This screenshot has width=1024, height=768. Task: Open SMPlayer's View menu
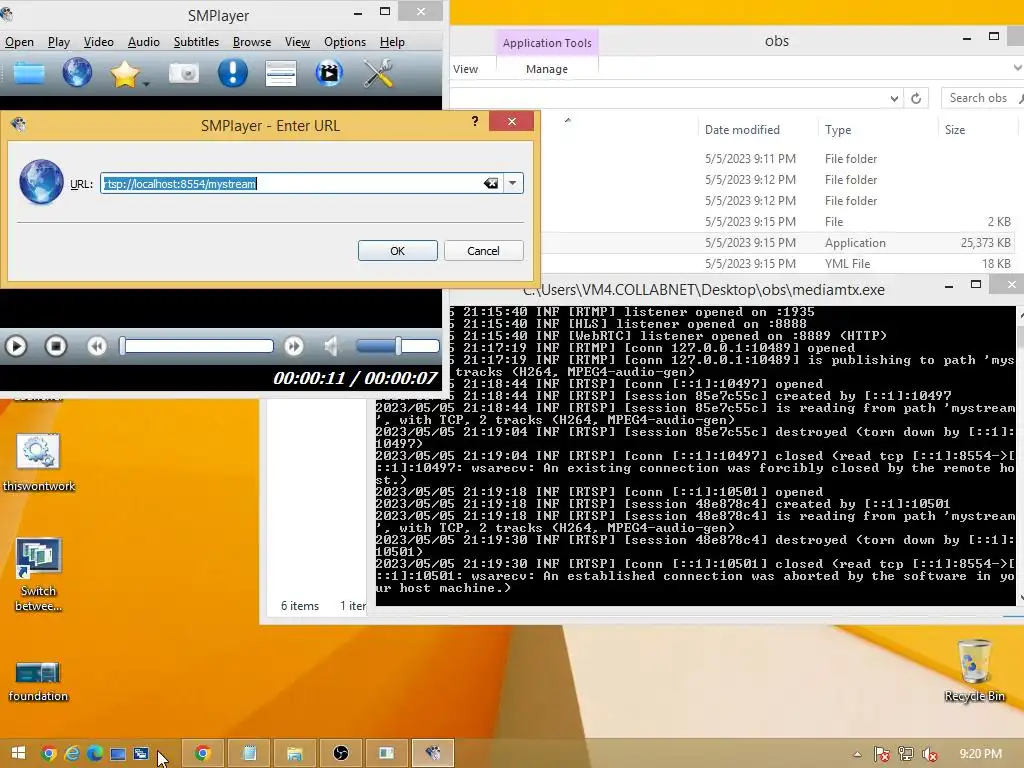click(x=297, y=42)
